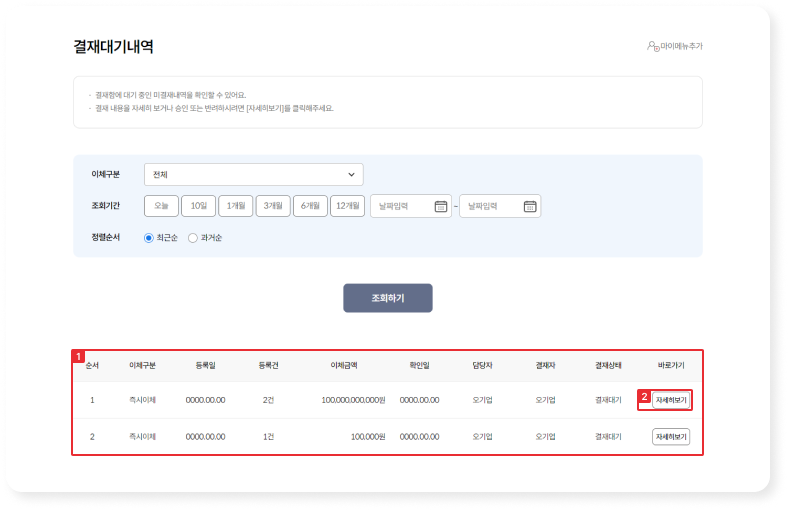Image resolution: width=788 pixels, height=510 pixels.
Task: Choose the 10일 period button
Action: coord(199,206)
